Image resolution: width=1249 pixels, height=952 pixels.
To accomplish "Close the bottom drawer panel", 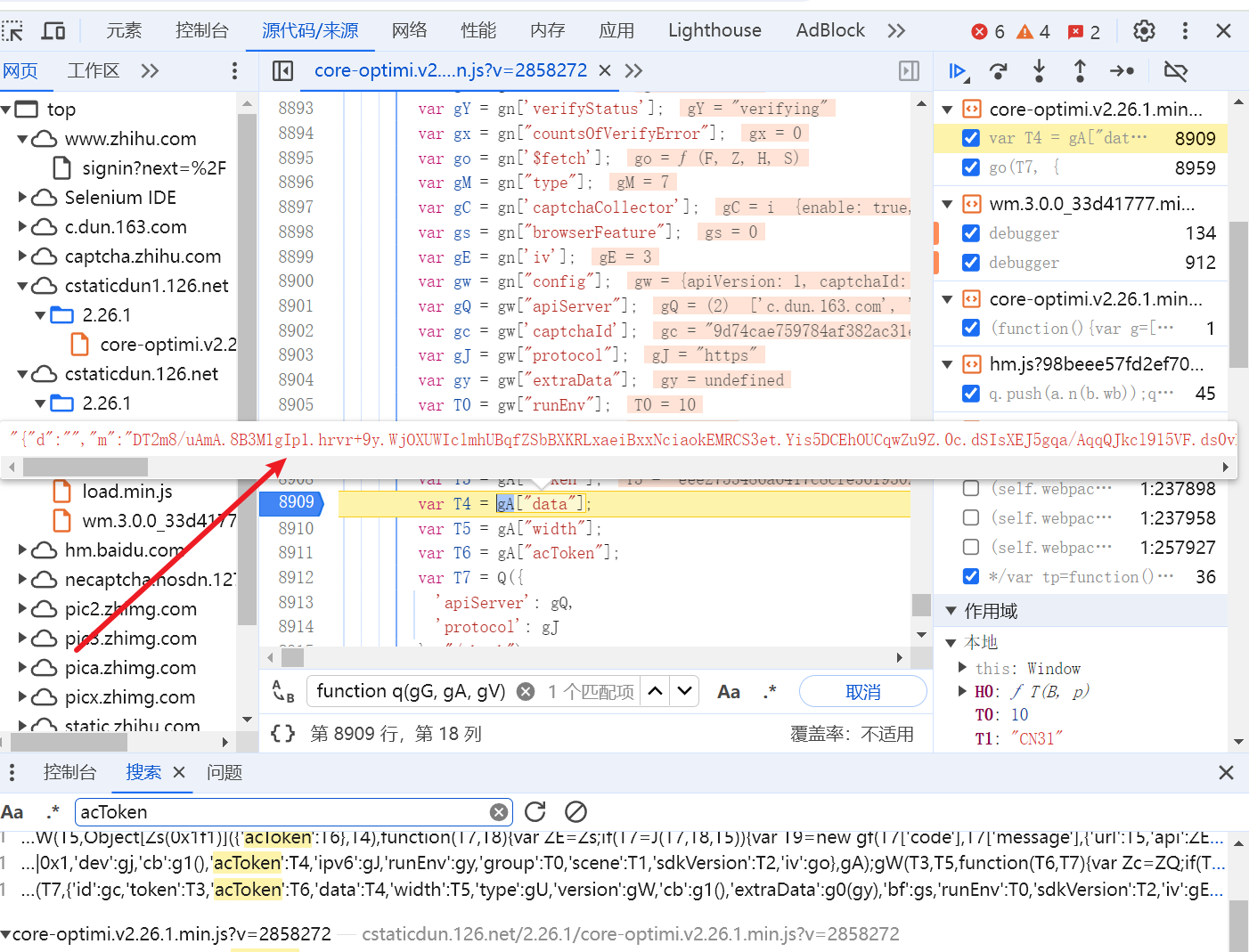I will tap(1226, 772).
